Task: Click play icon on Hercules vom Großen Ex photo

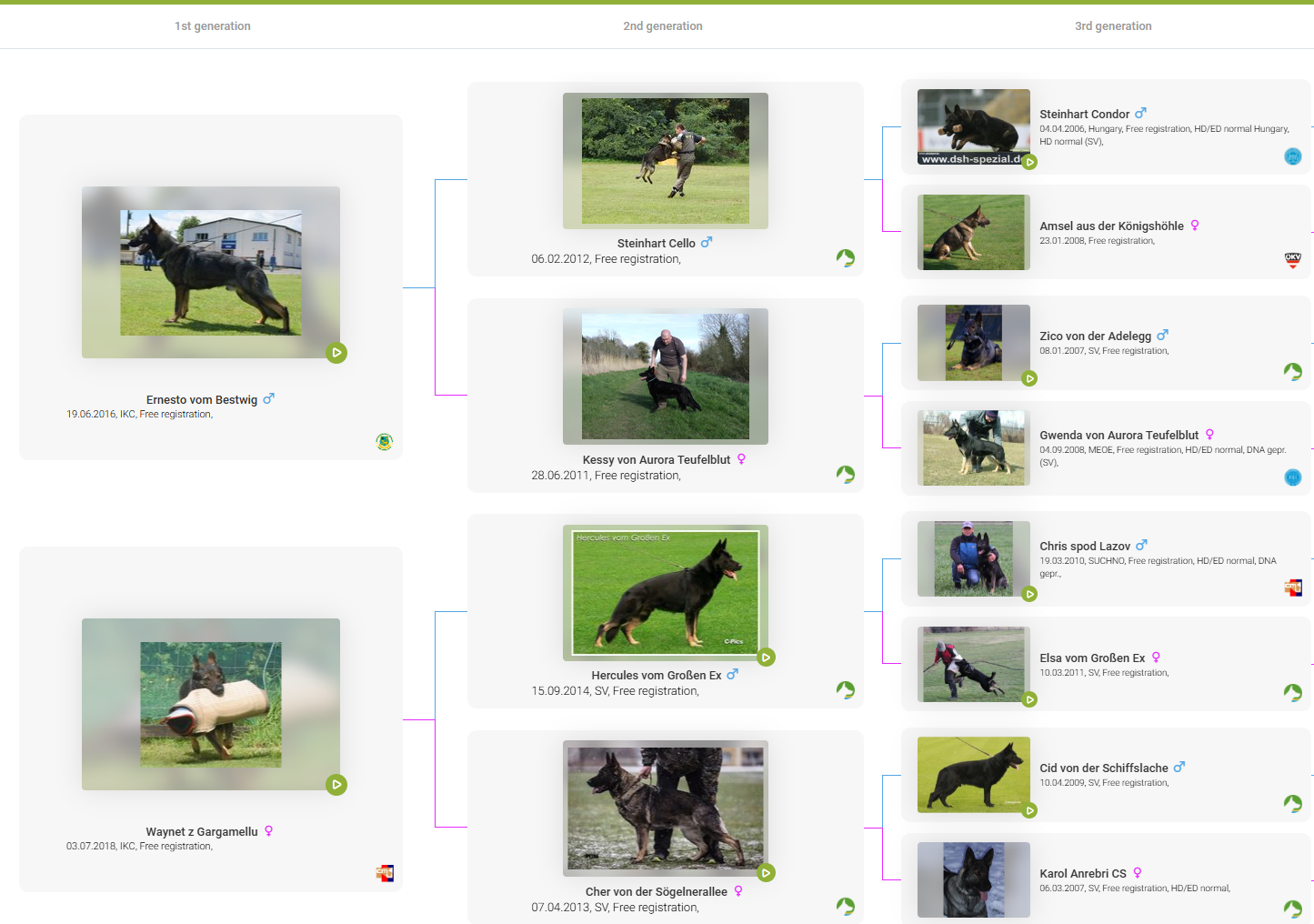Action: point(767,658)
